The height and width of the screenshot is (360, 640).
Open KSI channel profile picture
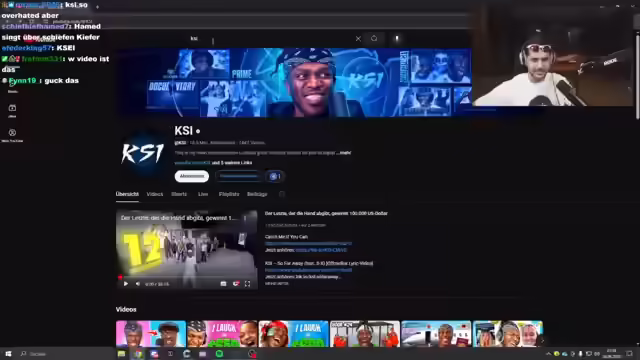coord(142,153)
